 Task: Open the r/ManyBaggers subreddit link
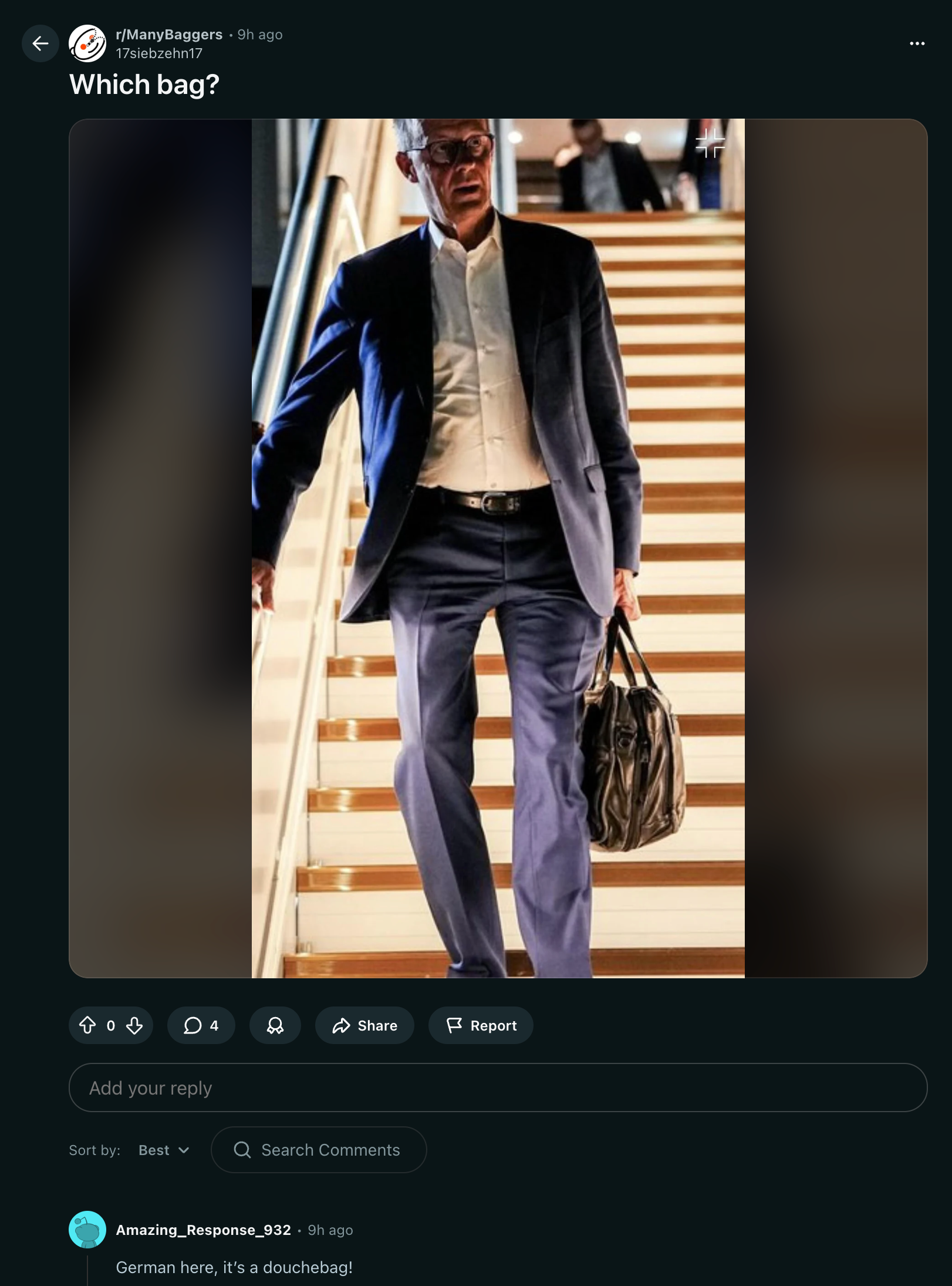pos(169,35)
